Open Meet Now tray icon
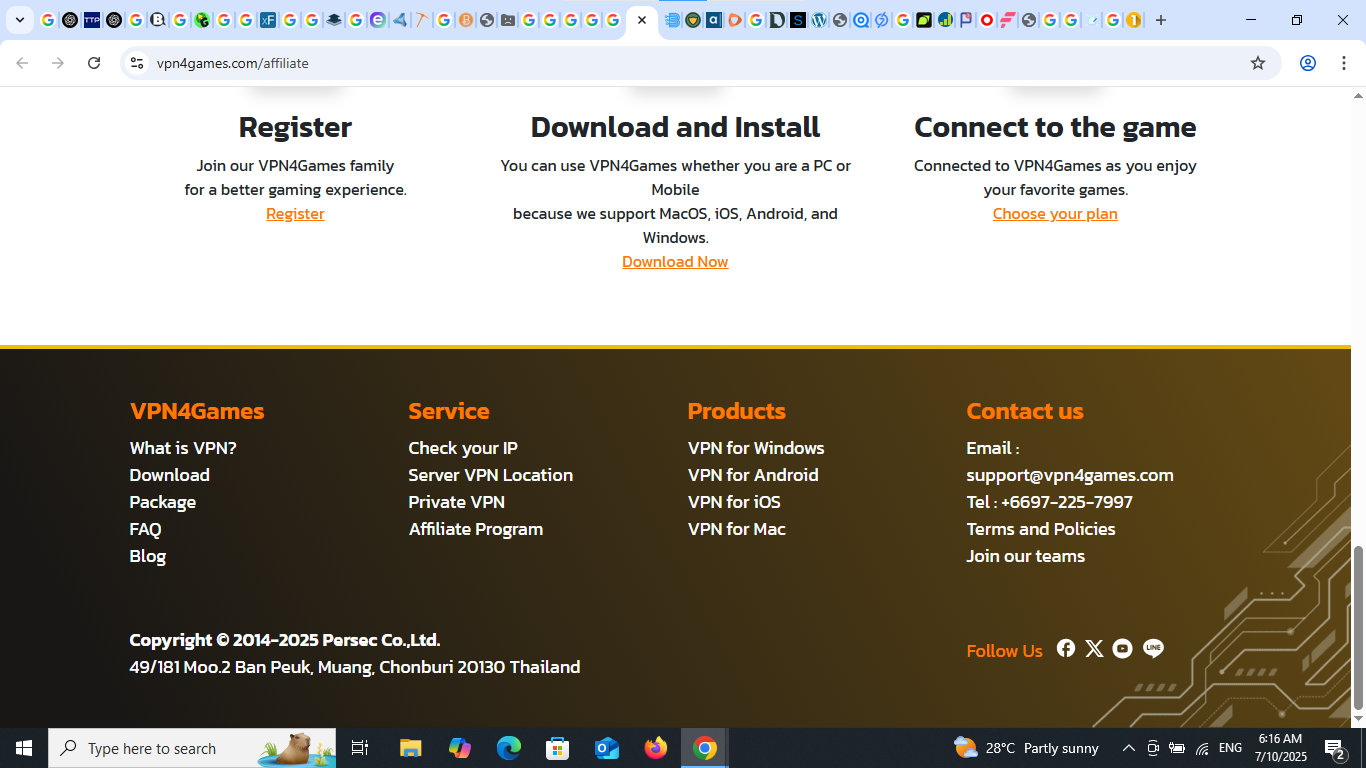Viewport: 1366px width, 768px height. (x=1153, y=748)
